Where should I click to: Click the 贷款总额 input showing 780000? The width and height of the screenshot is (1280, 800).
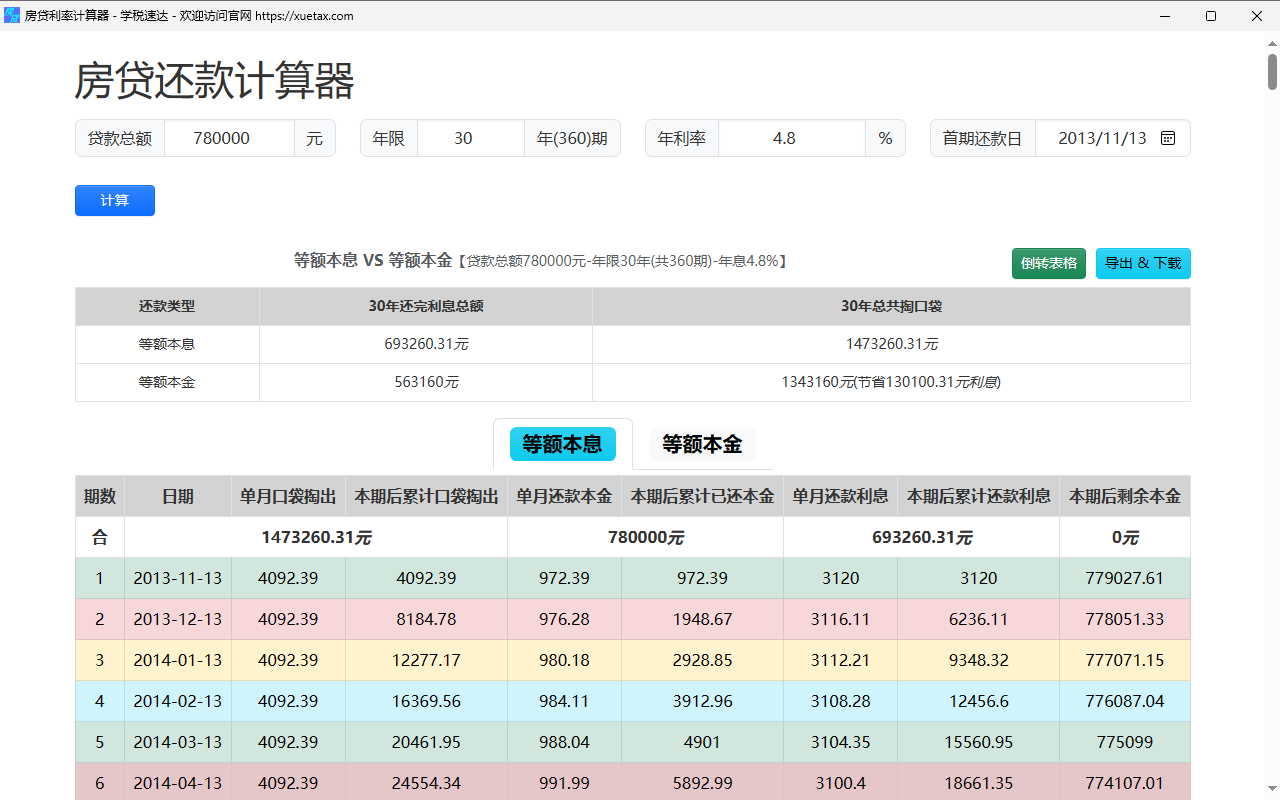point(229,138)
